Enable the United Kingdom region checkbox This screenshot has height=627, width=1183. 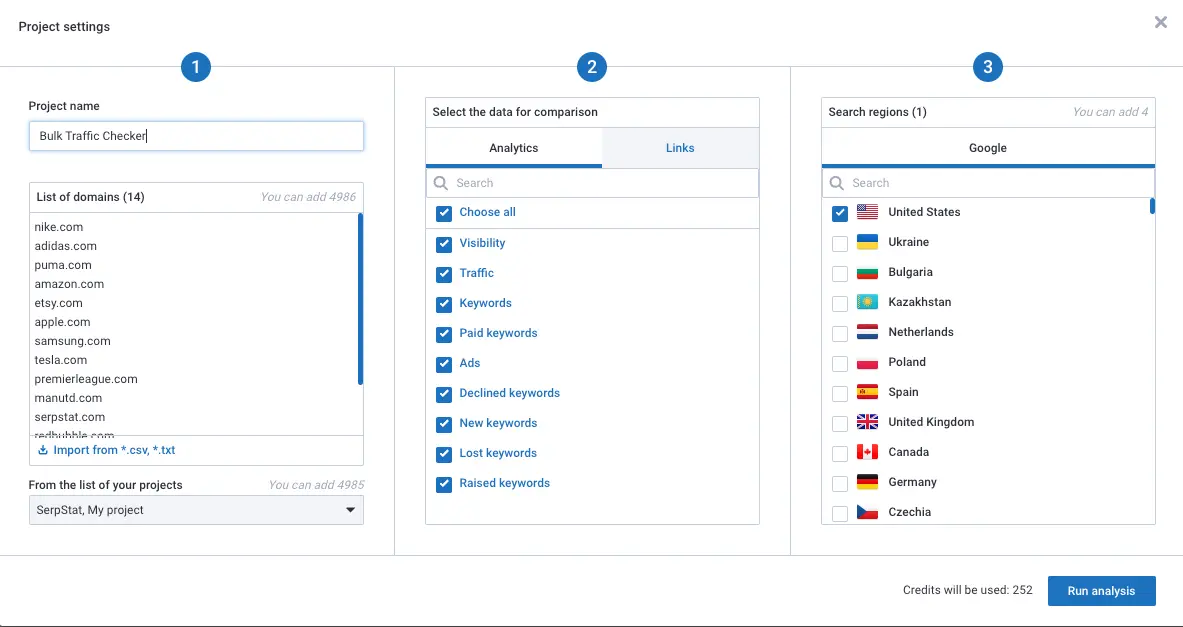[840, 423]
